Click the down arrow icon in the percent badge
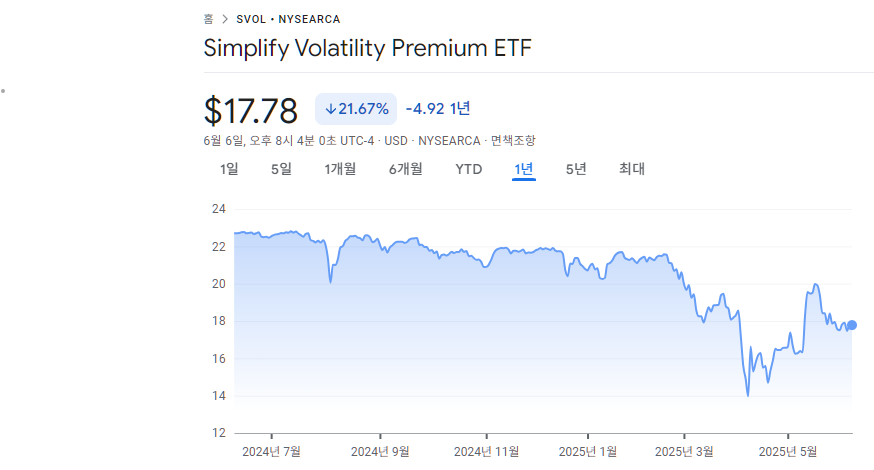Viewport: 874px width, 470px height. (331, 109)
